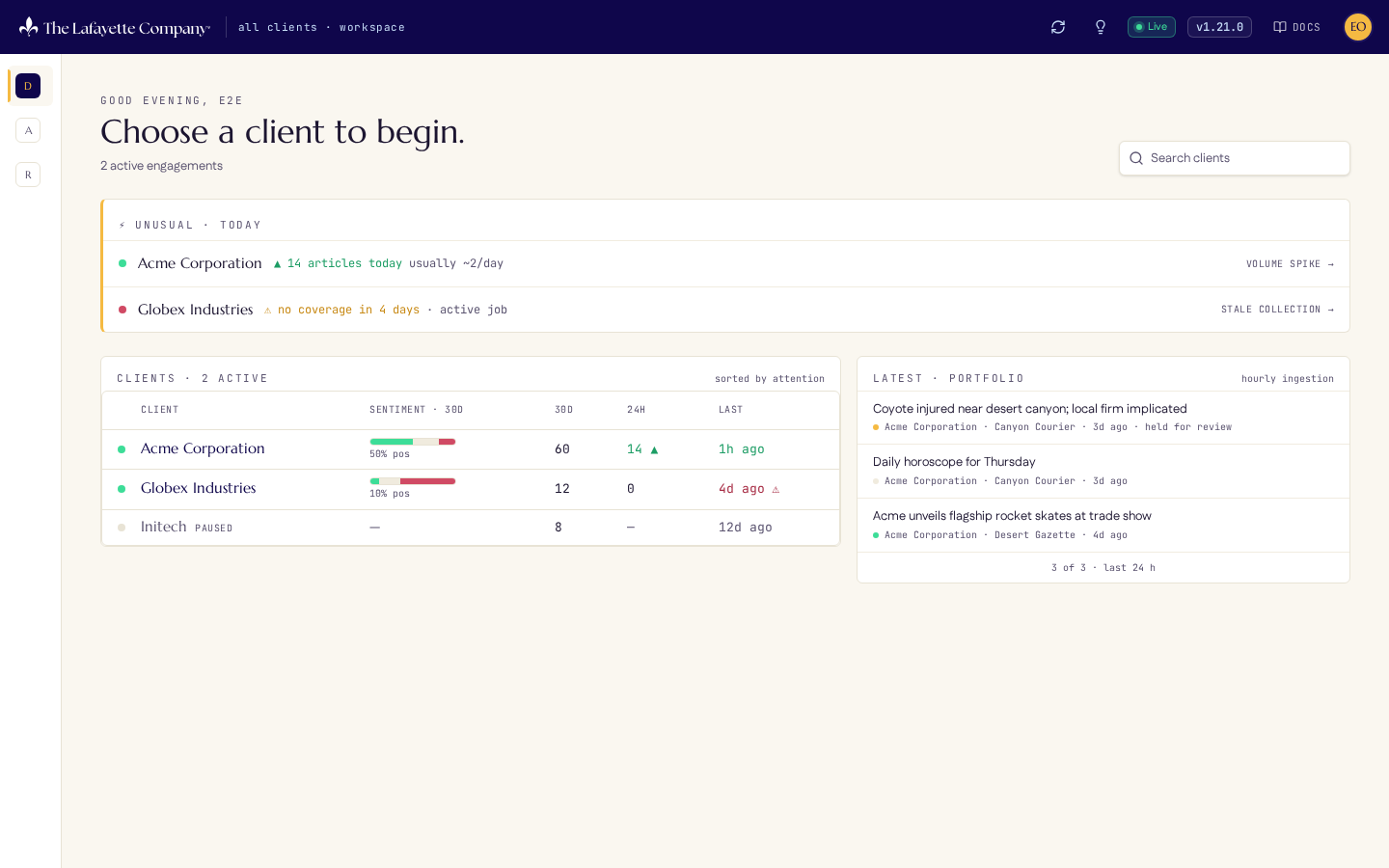Click the lightbulb tips icon
The image size is (1389, 868).
coord(1101,27)
